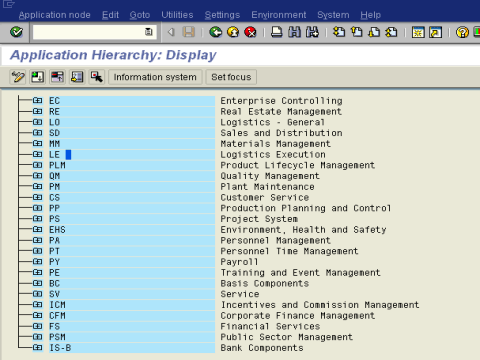
Task: Click the red Cancel icon
Action: pos(250,32)
